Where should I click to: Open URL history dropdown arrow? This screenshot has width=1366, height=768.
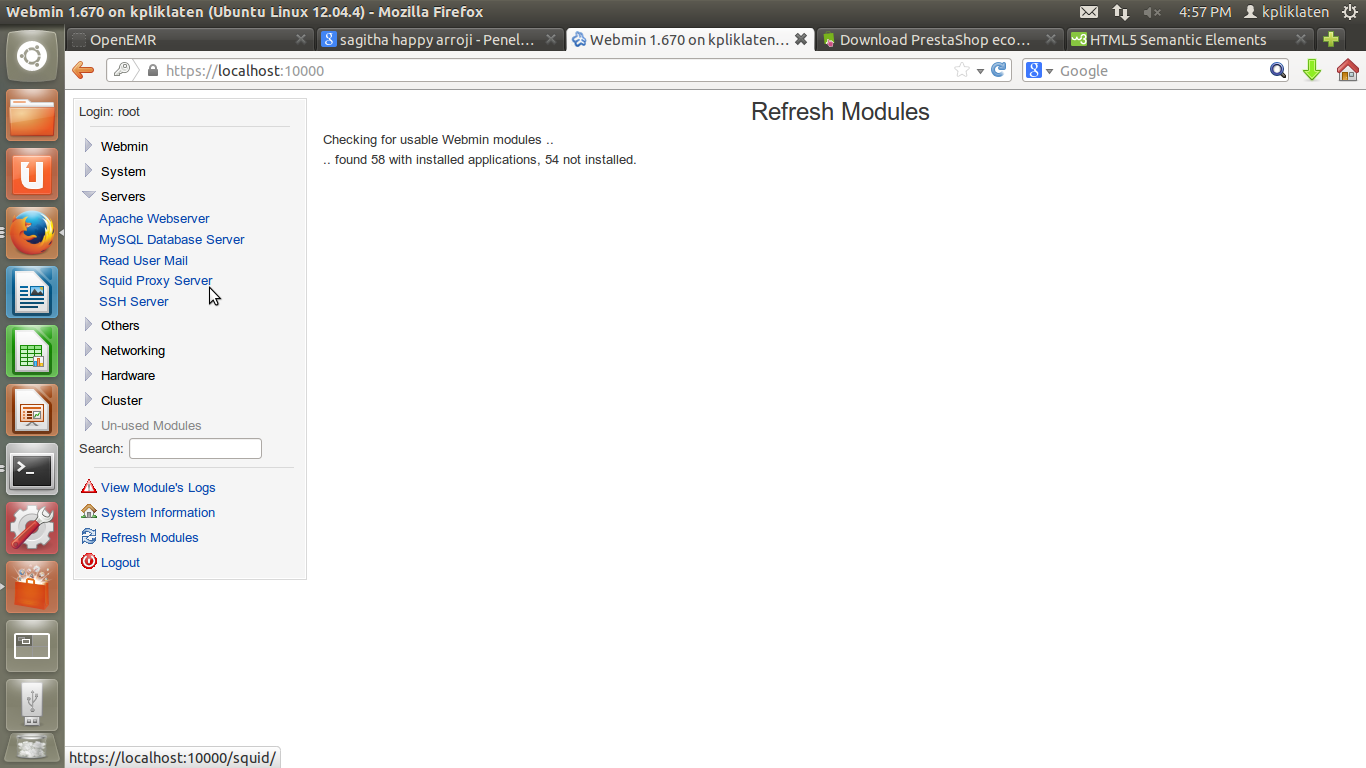(x=980, y=71)
